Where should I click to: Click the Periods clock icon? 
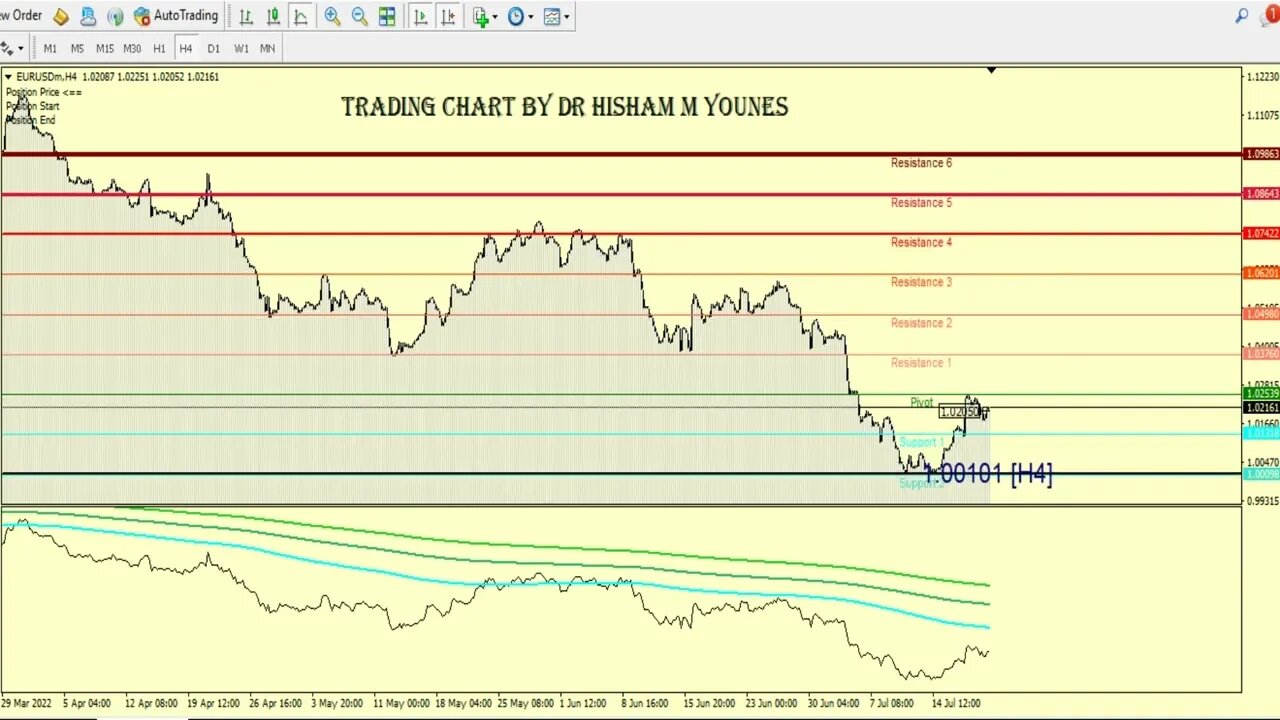click(x=516, y=16)
